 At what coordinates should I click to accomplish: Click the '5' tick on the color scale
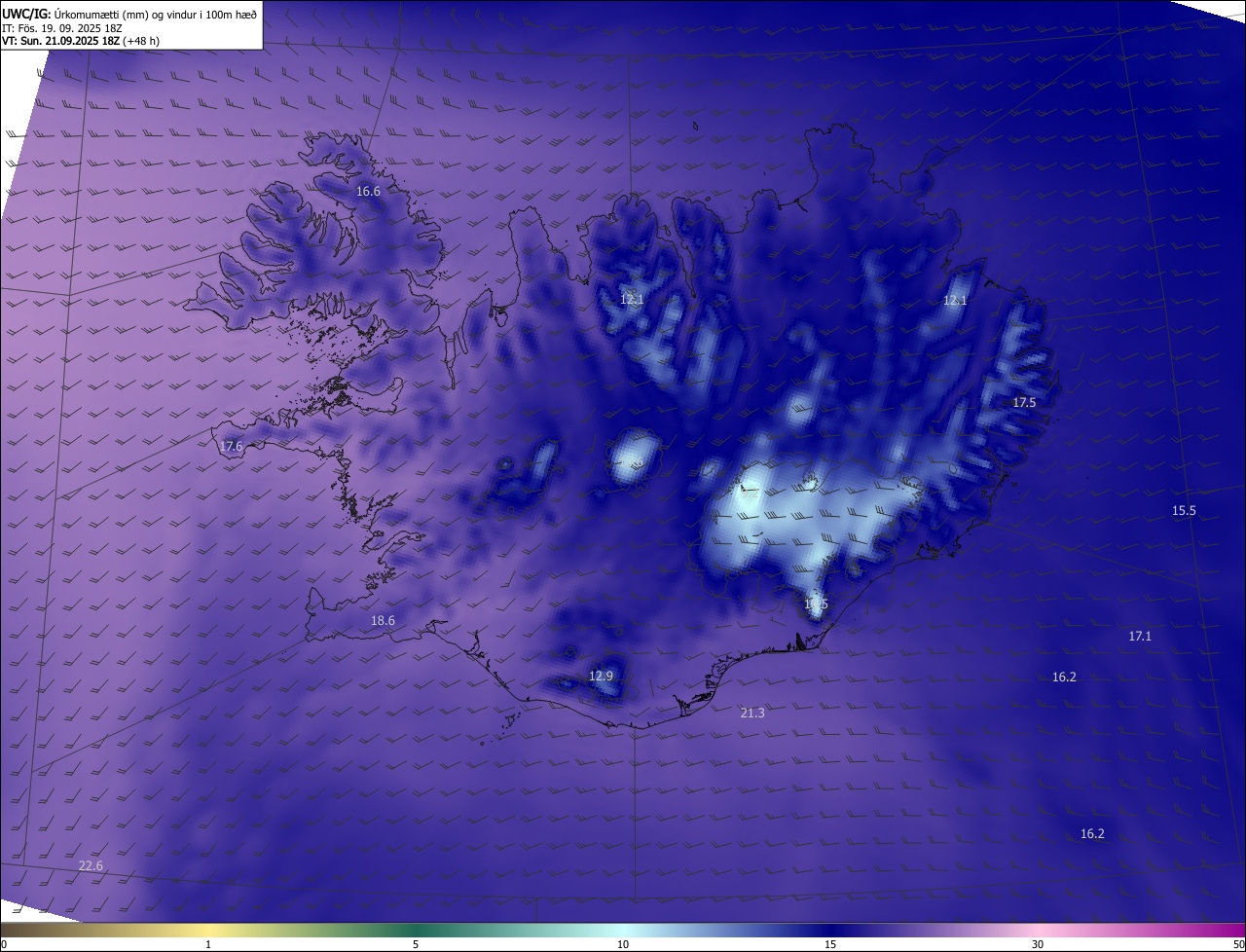(416, 944)
